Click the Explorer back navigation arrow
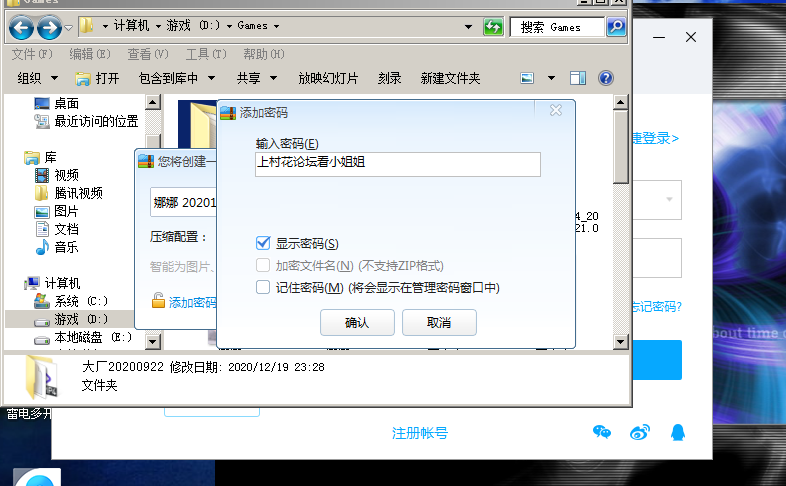The height and width of the screenshot is (486, 786). click(22, 27)
